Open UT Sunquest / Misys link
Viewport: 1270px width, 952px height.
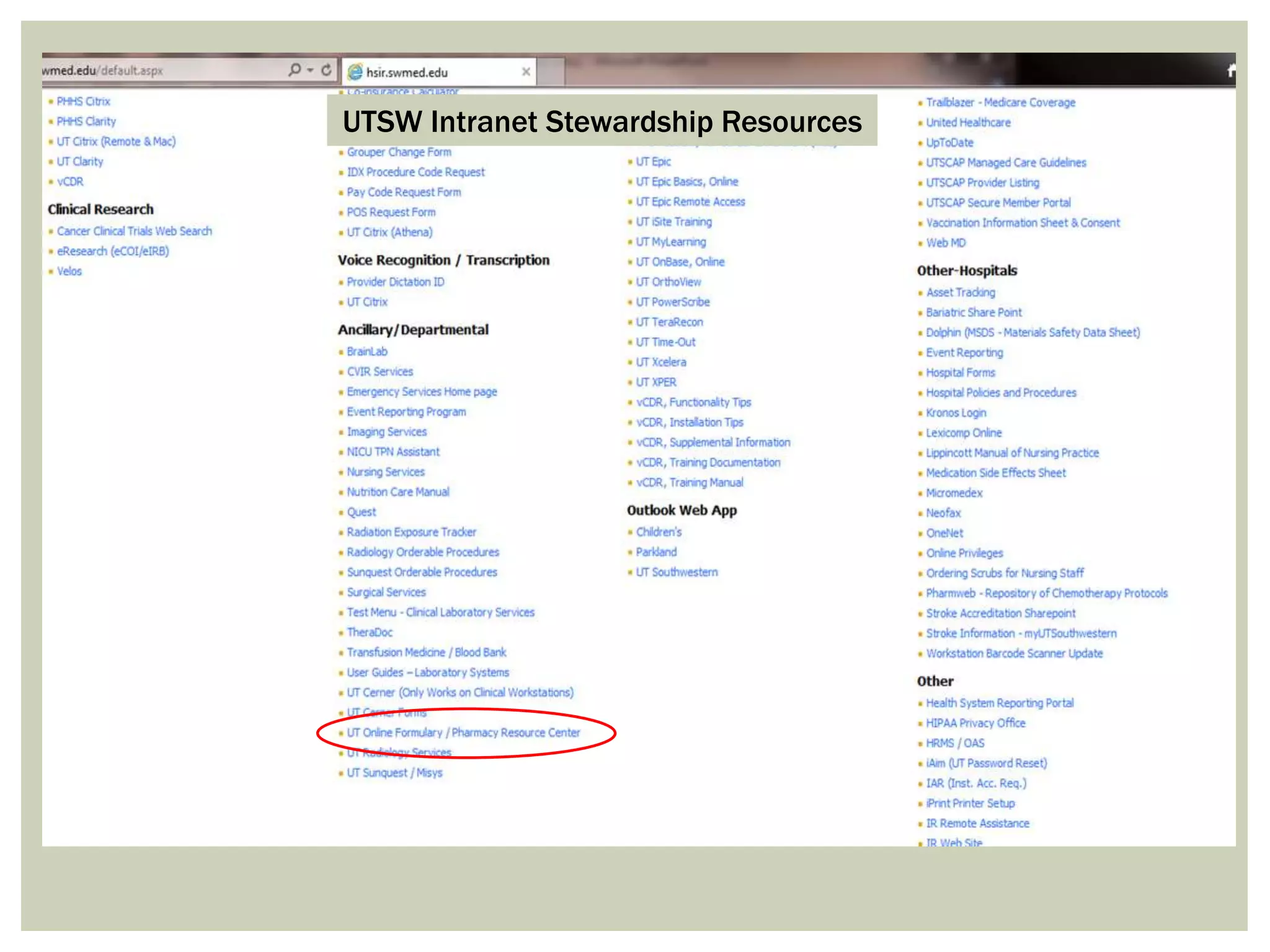394,773
